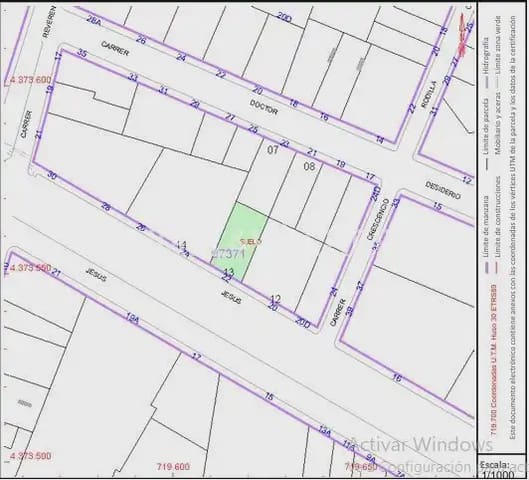Click street number 35

(x=82, y=53)
